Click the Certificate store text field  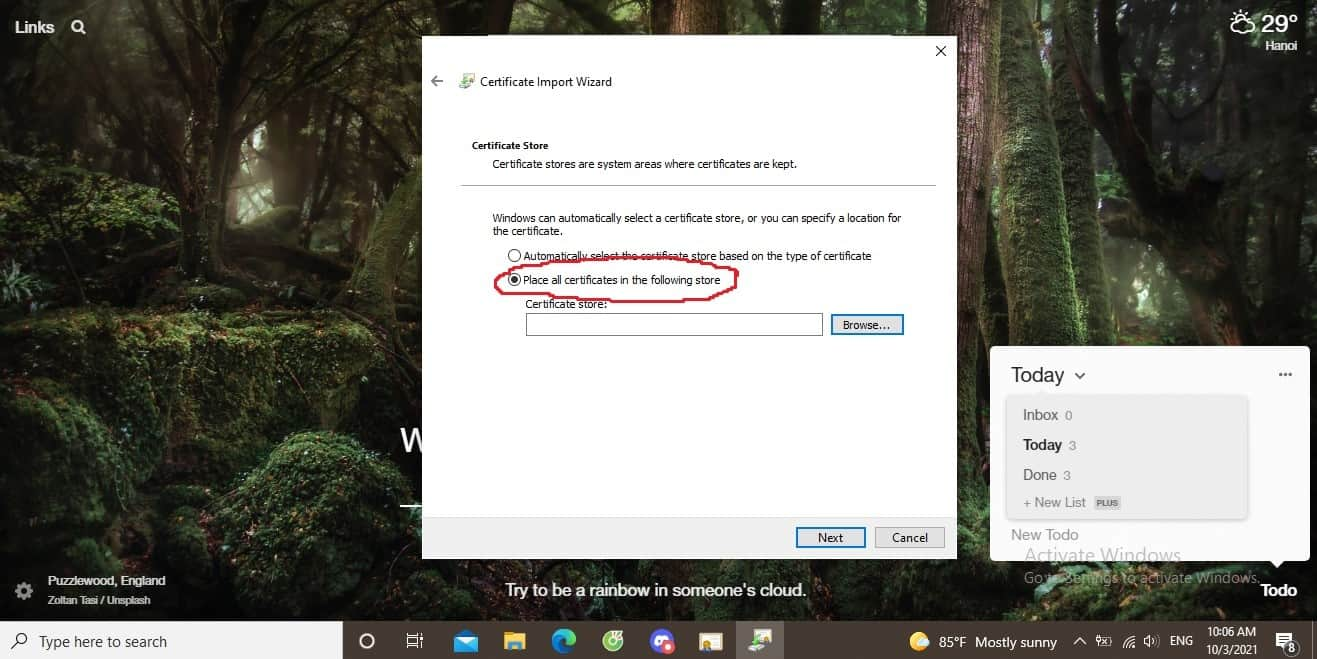click(674, 325)
